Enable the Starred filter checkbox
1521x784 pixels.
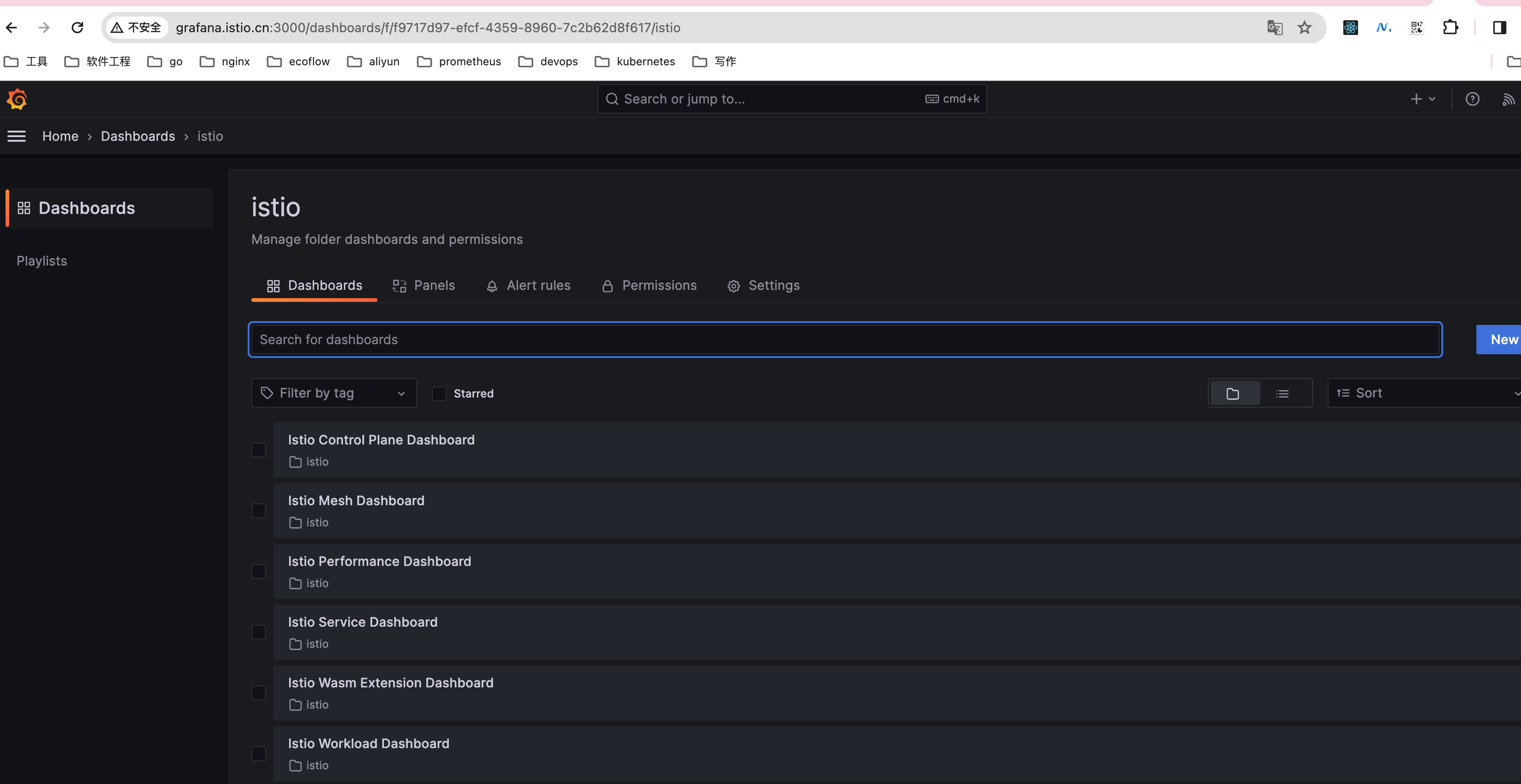439,393
